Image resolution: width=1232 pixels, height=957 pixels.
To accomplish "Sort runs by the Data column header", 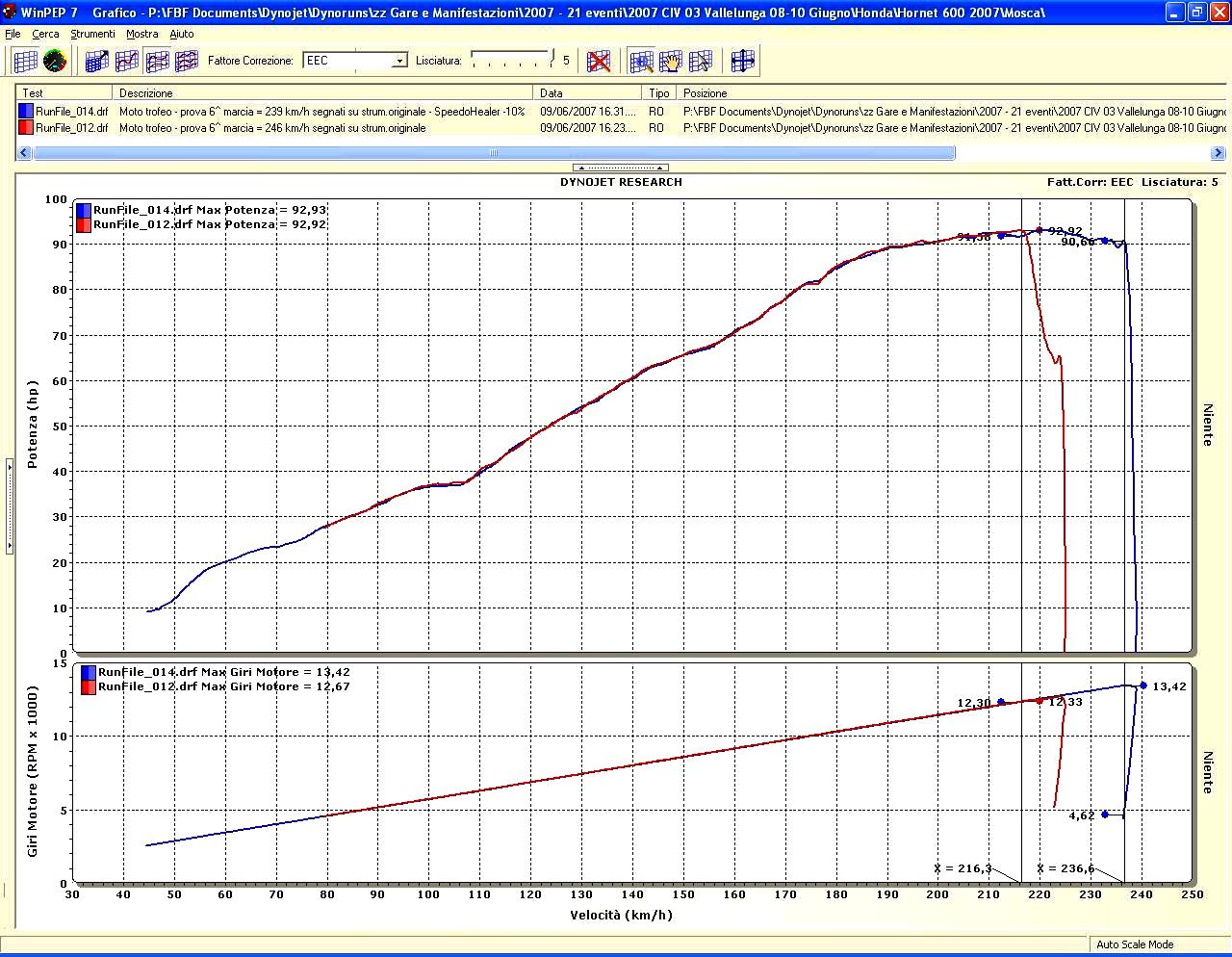I will click(x=588, y=93).
